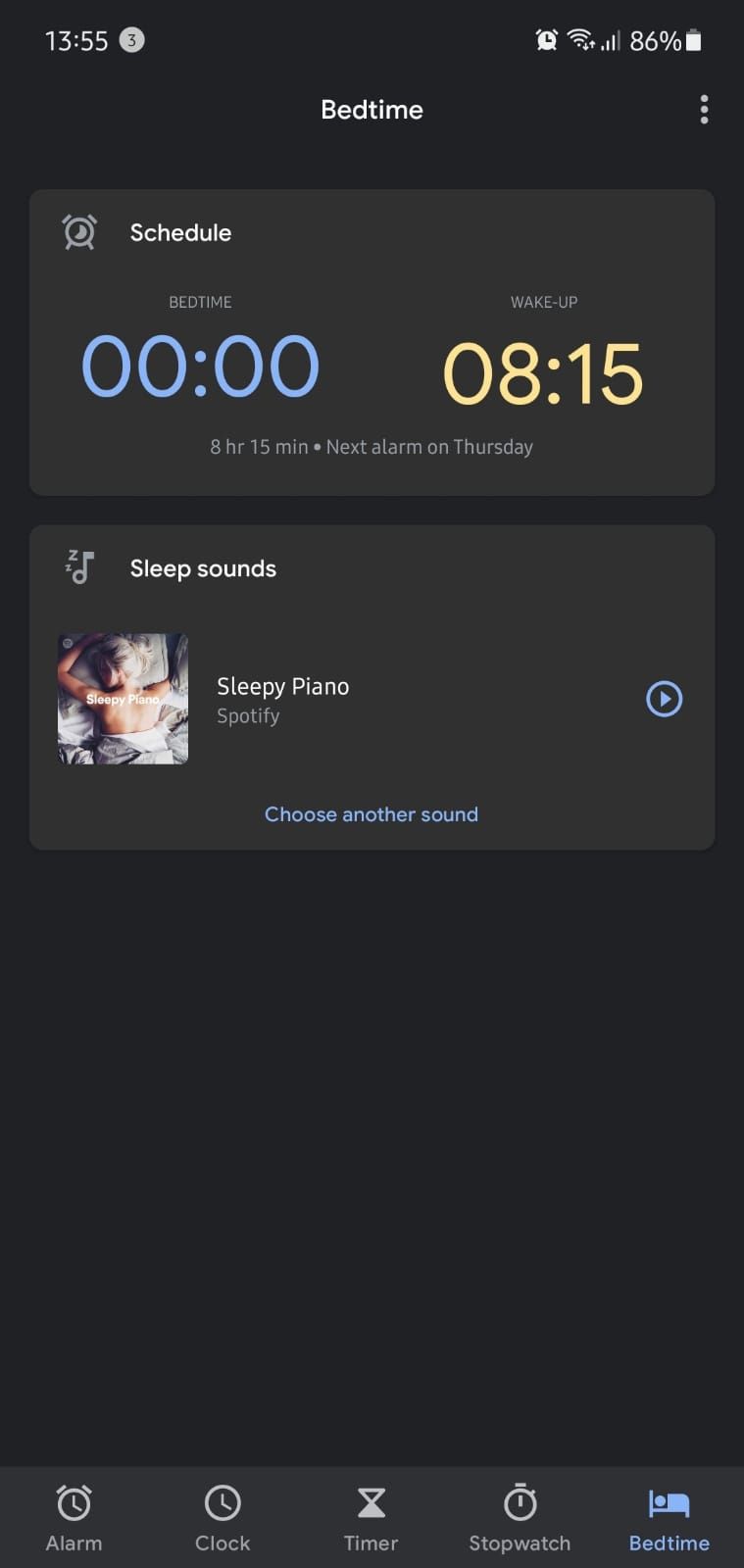Tap the Clock icon in bottom bar
Image resolution: width=744 pixels, height=1568 pixels.
pos(223,1502)
